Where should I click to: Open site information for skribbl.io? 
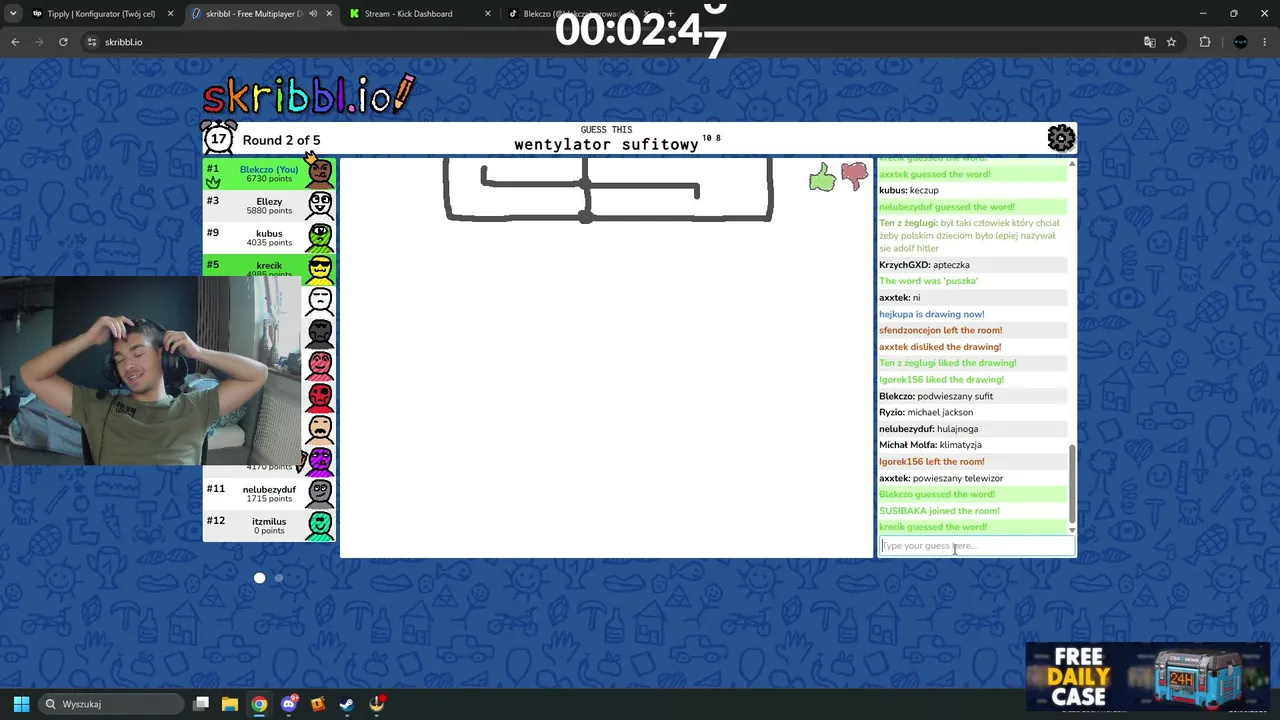(x=91, y=42)
